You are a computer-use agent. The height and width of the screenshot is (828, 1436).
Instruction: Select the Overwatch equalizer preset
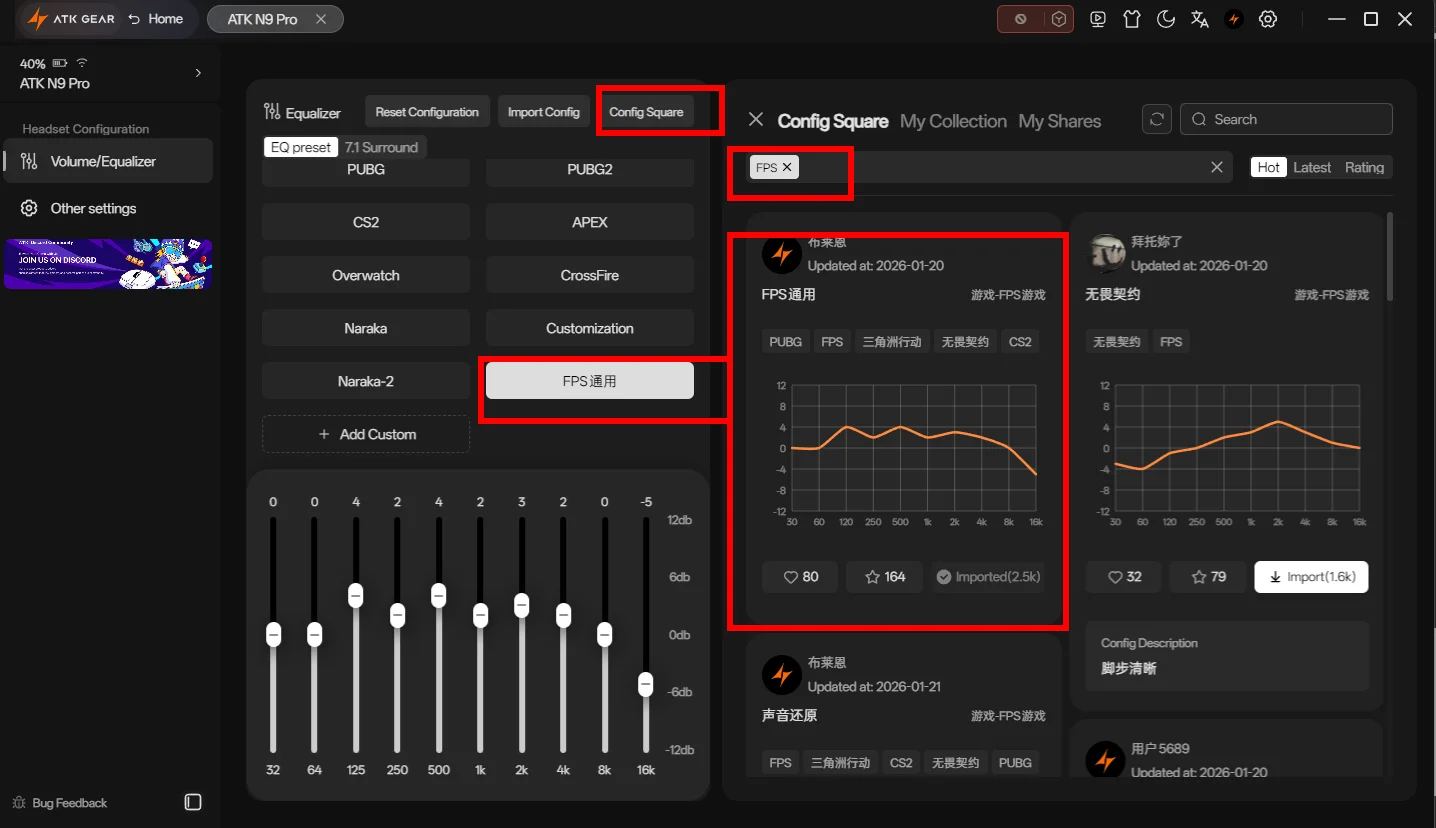(366, 275)
